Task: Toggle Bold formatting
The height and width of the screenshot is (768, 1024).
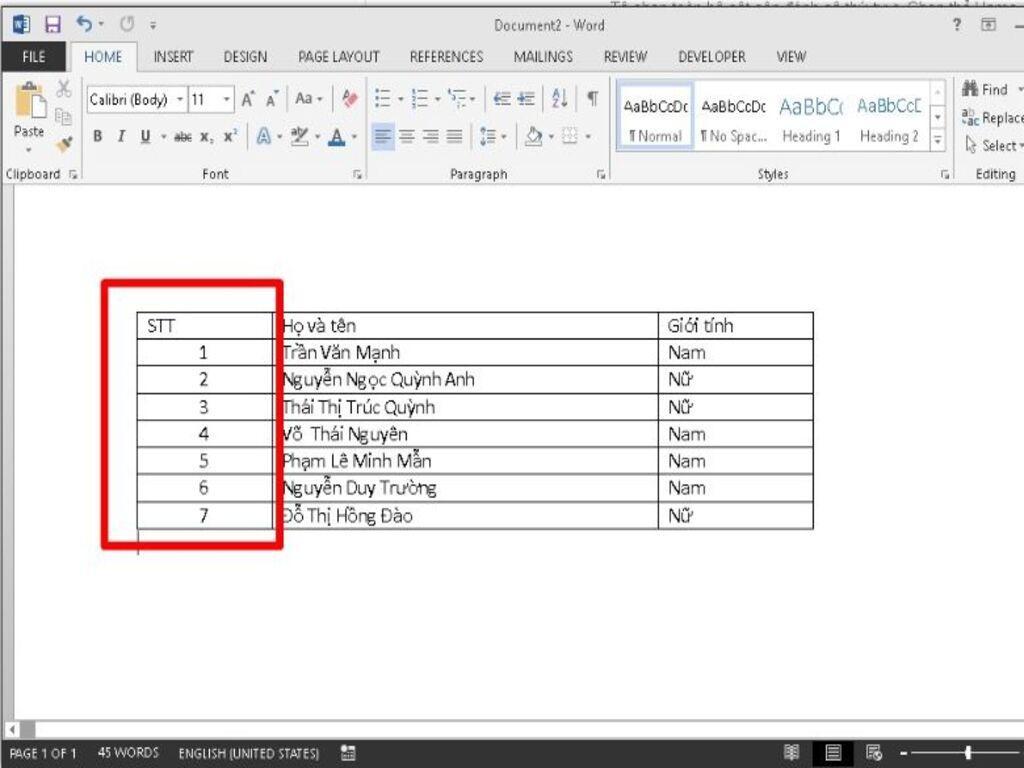Action: (97, 137)
